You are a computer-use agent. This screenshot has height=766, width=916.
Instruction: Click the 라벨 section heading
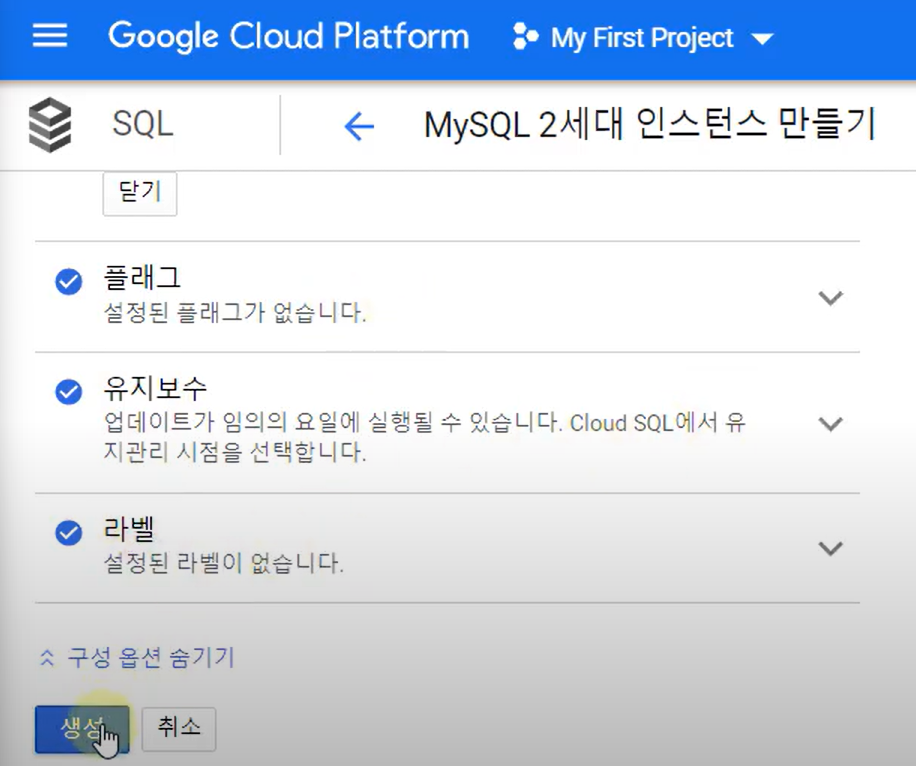coord(129,529)
